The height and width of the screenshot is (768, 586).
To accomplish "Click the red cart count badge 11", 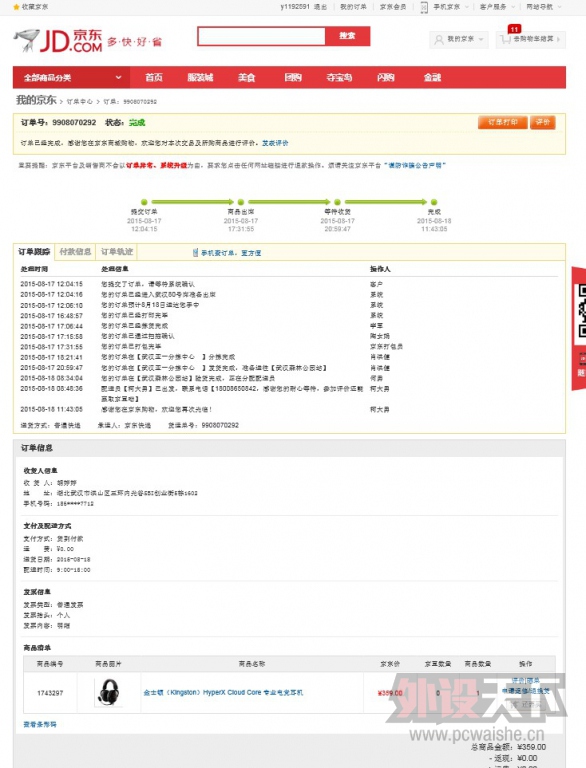I will (x=514, y=29).
